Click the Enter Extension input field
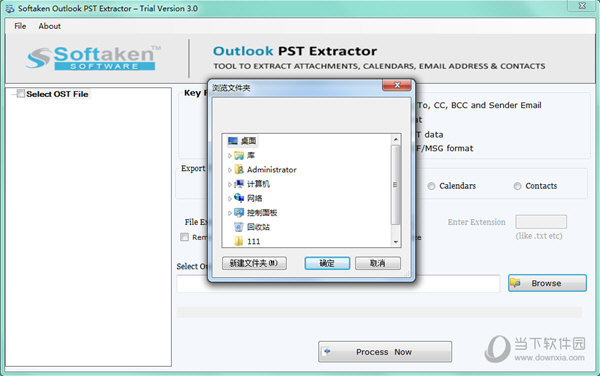Screen dimensions: 600x376 [541, 222]
